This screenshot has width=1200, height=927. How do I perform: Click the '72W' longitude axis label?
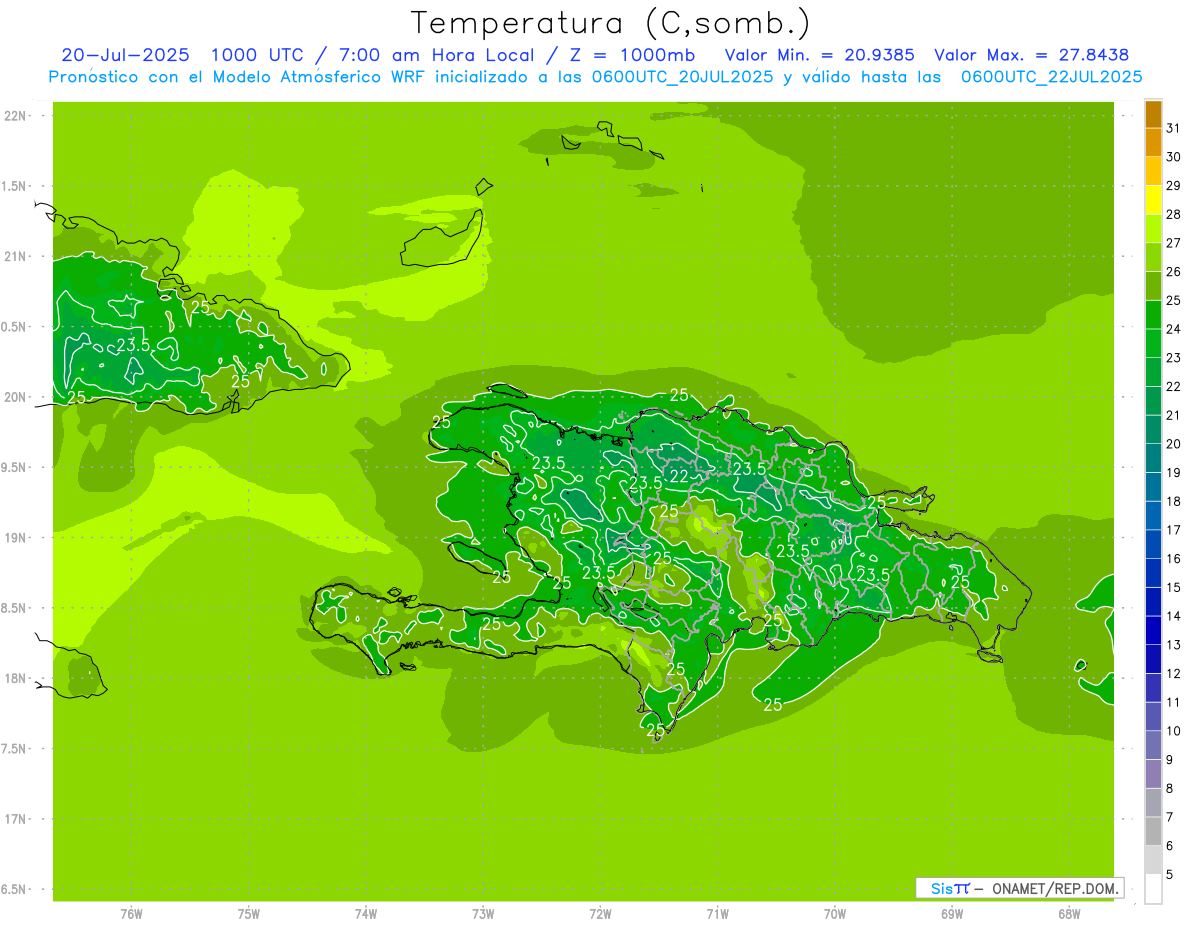pyautogui.click(x=600, y=914)
